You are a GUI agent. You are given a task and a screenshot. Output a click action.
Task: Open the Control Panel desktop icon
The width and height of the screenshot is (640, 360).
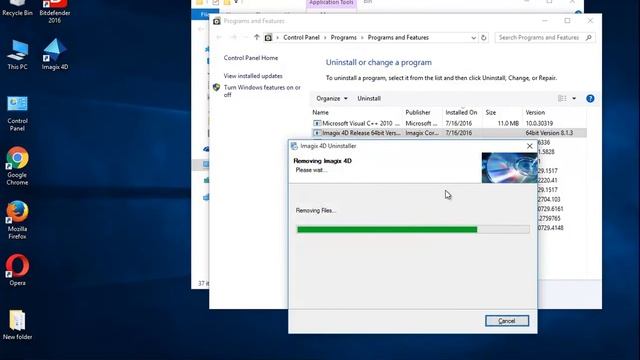tap(17, 113)
